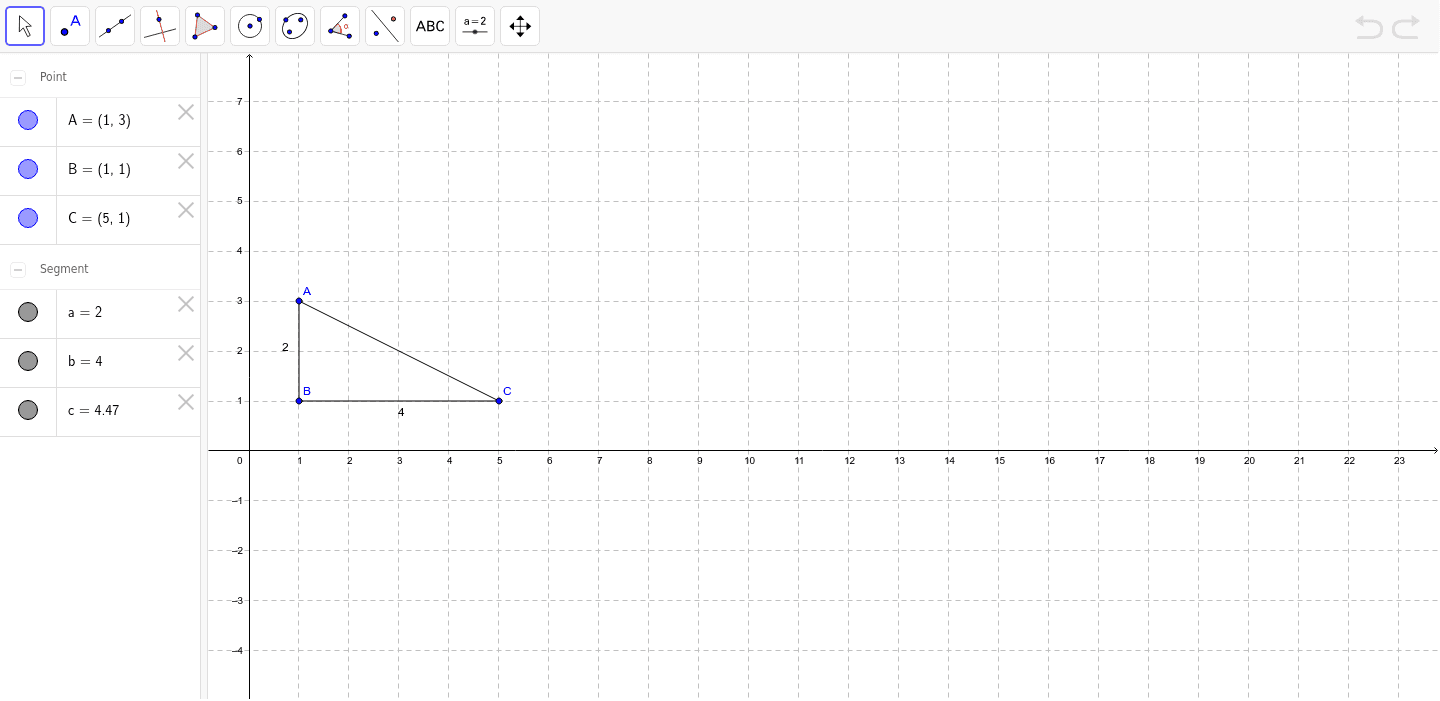Viewport: 1440px width, 701px height.
Task: Select the Angle tool
Action: tap(339, 25)
